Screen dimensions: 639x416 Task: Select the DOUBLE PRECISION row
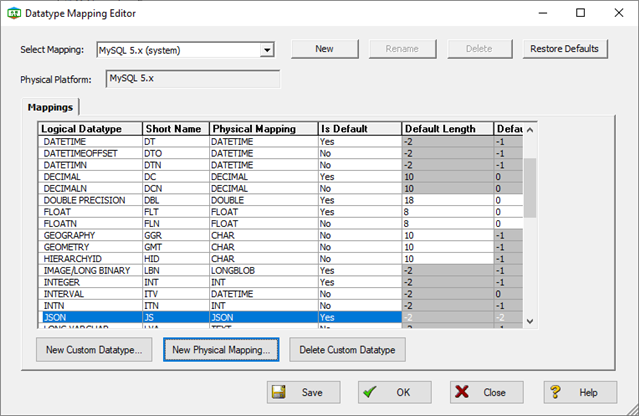coord(281,200)
